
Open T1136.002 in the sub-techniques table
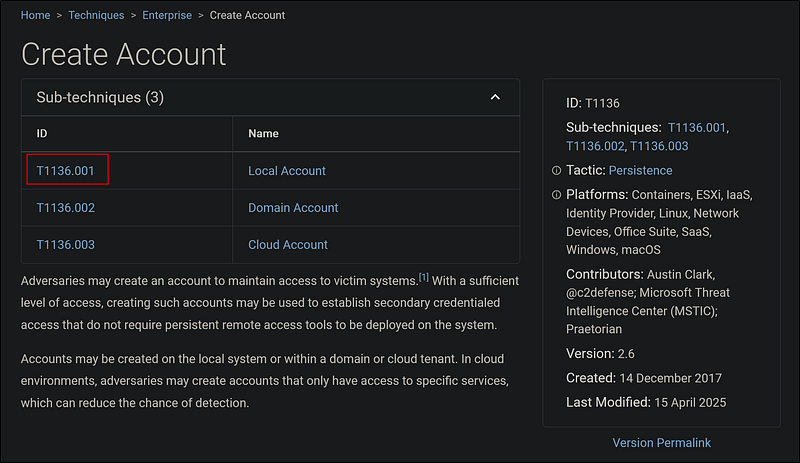pyautogui.click(x=65, y=208)
